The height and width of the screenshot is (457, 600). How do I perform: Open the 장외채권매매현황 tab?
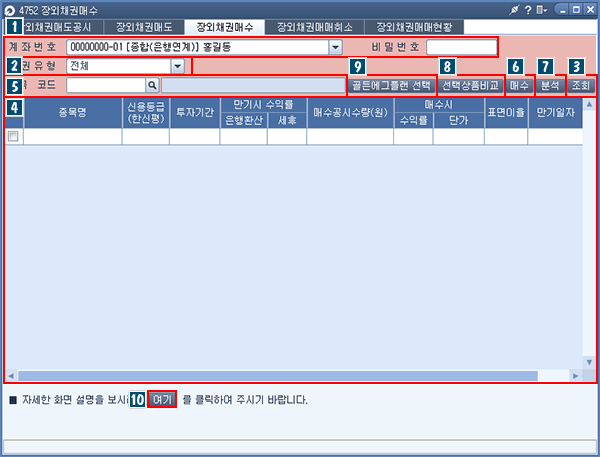coord(414,27)
